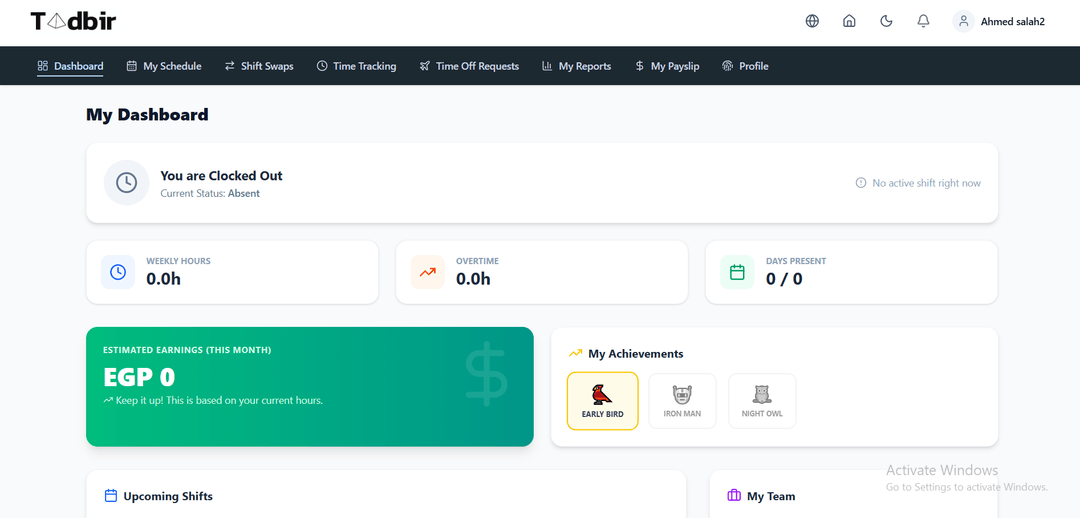1080x518 pixels.
Task: Click the clock icon in Clocked Out card
Action: 126,183
